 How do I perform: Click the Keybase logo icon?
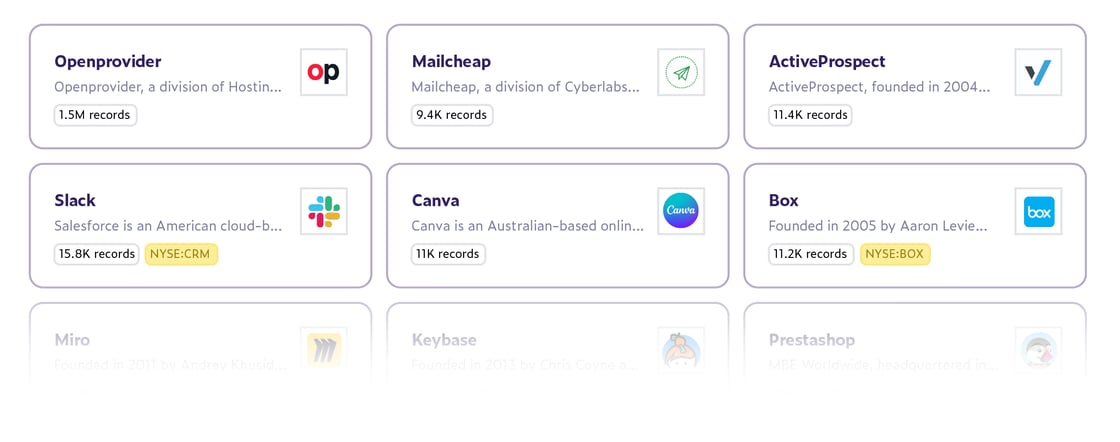click(x=681, y=349)
